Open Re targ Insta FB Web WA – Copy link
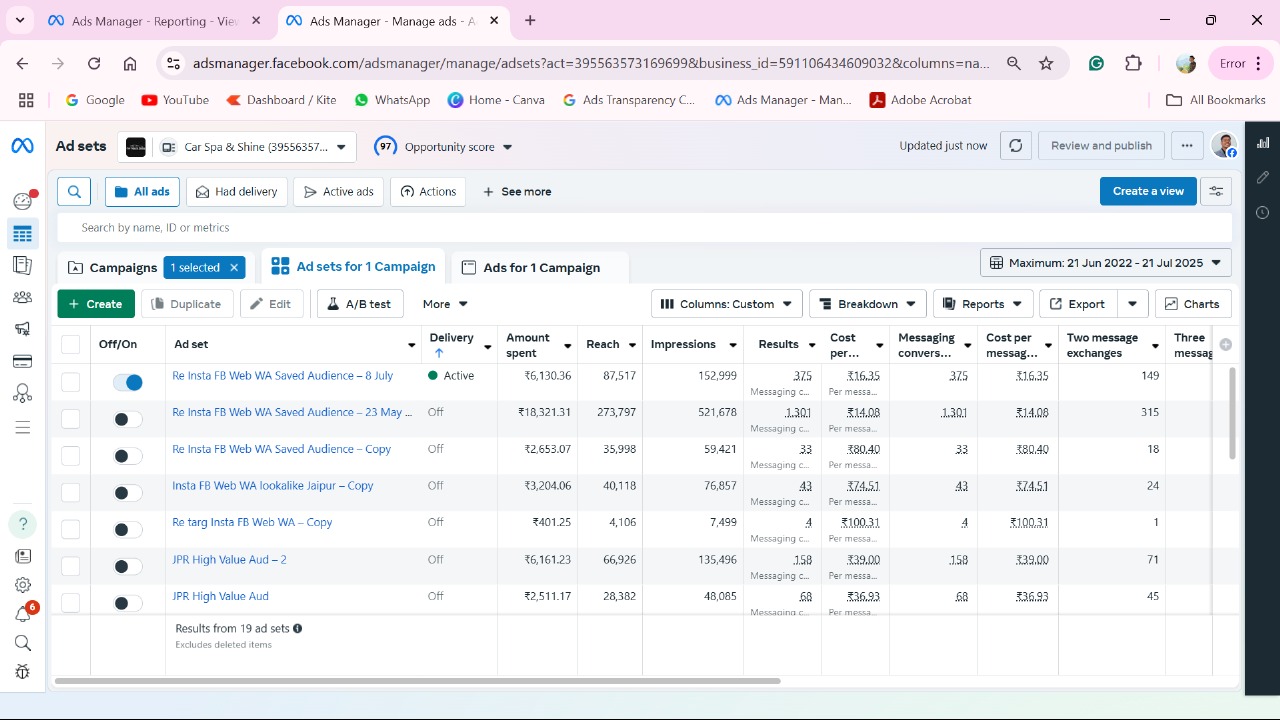This screenshot has height=720, width=1280. point(252,522)
